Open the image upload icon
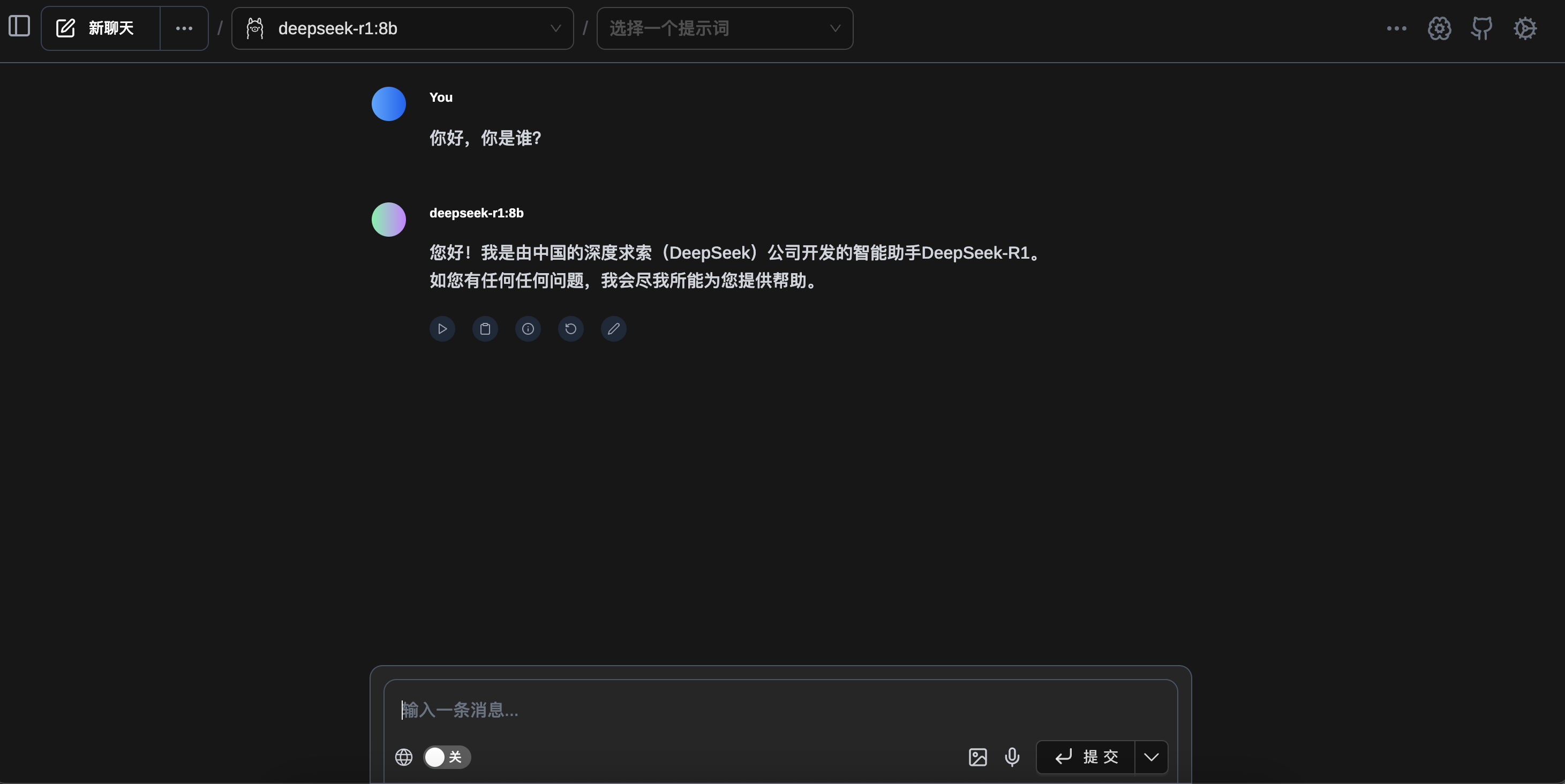The image size is (1565, 784). tap(977, 757)
